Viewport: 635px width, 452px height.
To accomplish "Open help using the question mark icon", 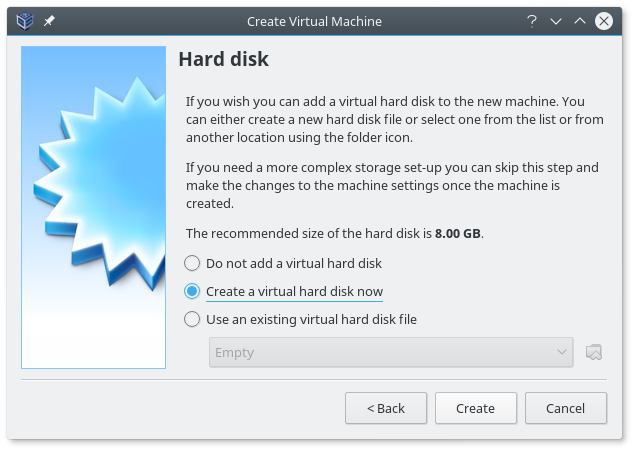I will 531,21.
